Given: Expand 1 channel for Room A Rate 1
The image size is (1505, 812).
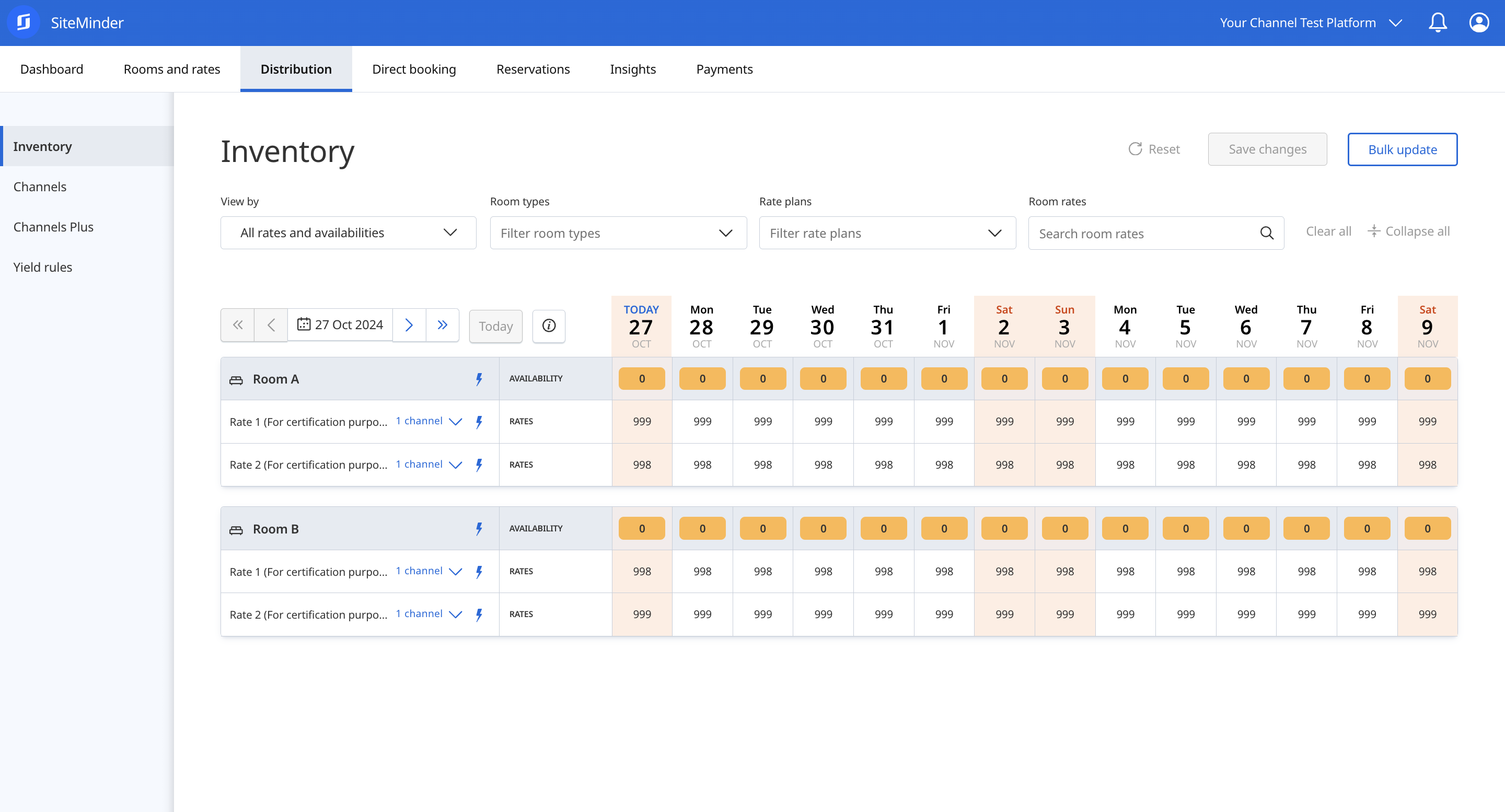Looking at the screenshot, I should 429,421.
